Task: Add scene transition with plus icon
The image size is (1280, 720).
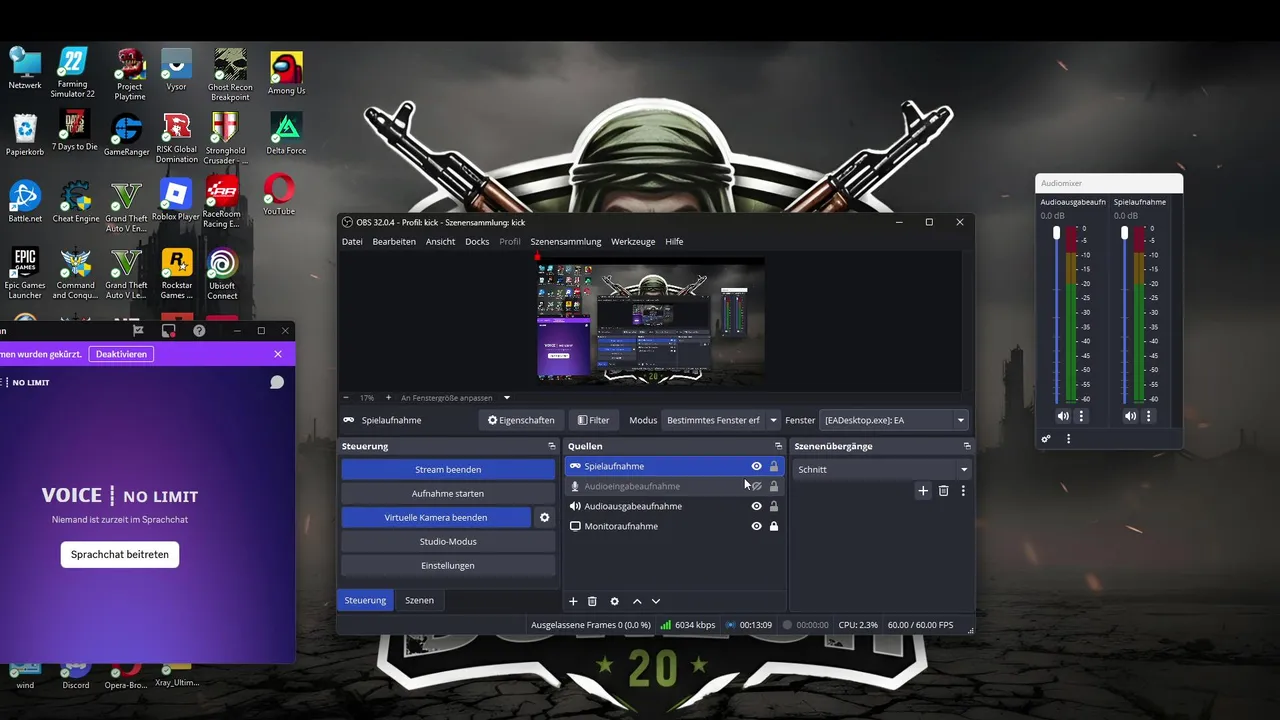Action: point(923,491)
